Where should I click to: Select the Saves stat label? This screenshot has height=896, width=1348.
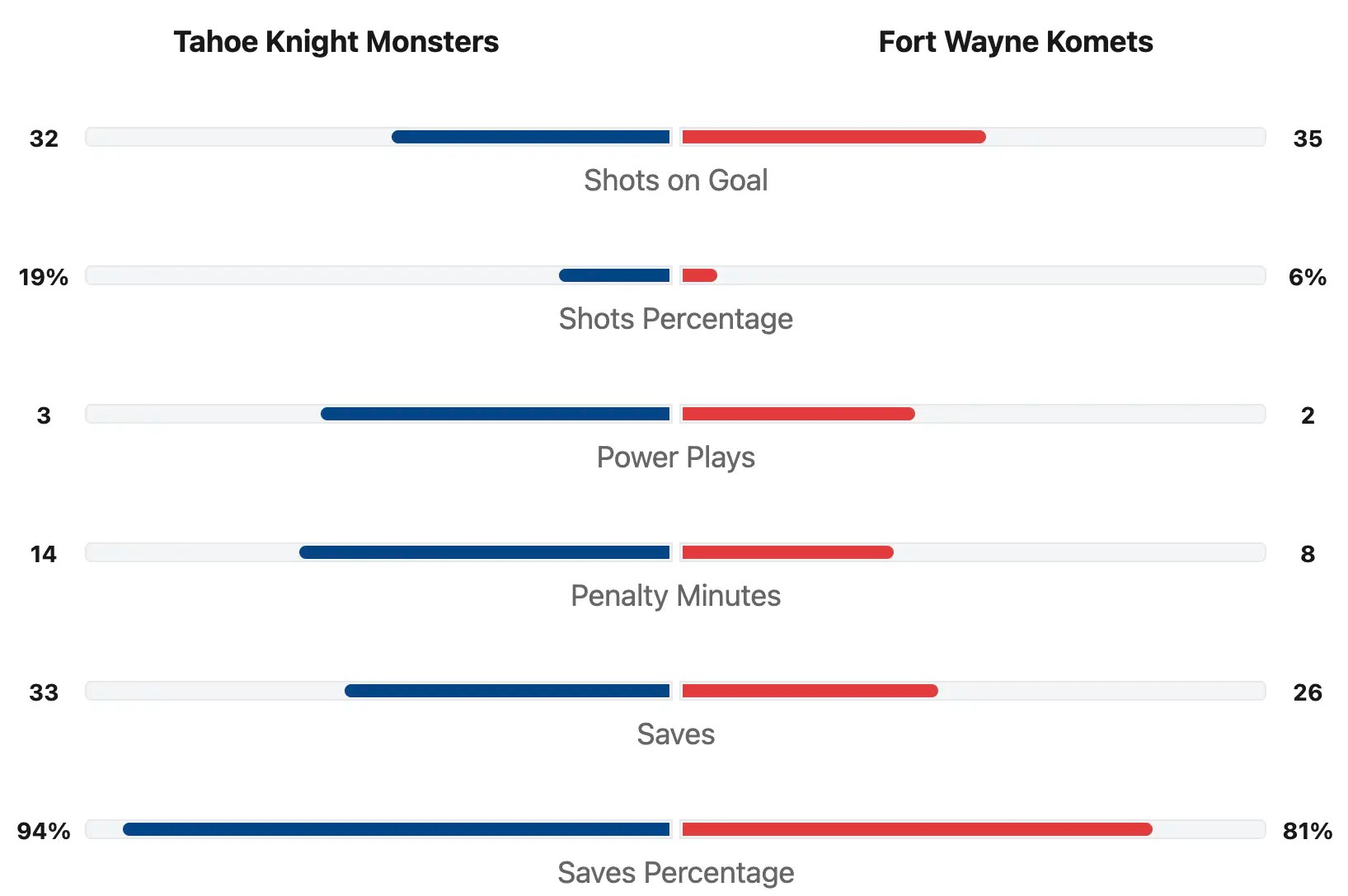coord(675,734)
